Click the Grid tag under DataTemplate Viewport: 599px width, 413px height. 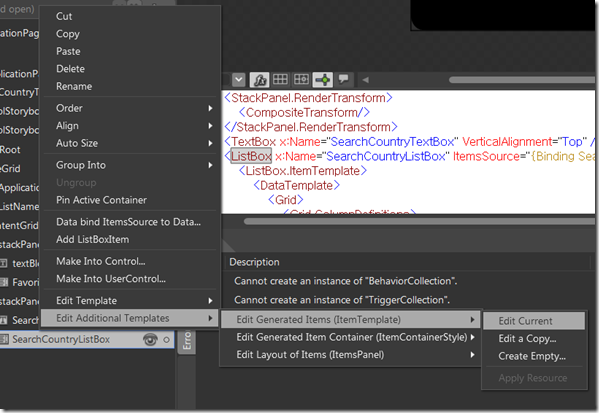(x=286, y=200)
